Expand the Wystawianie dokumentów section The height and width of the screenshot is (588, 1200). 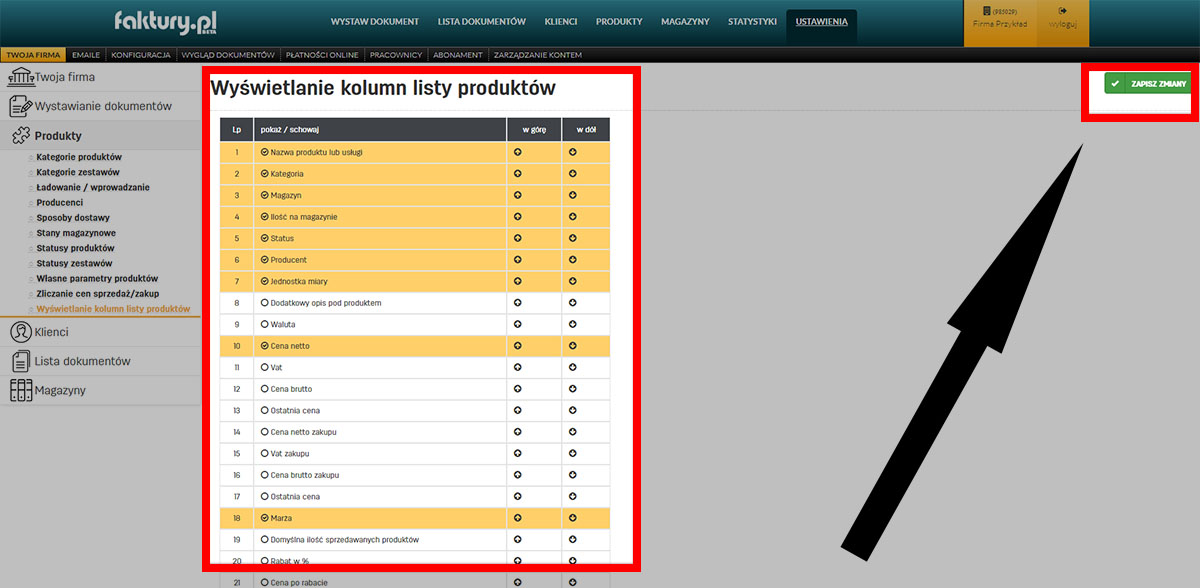[90, 106]
